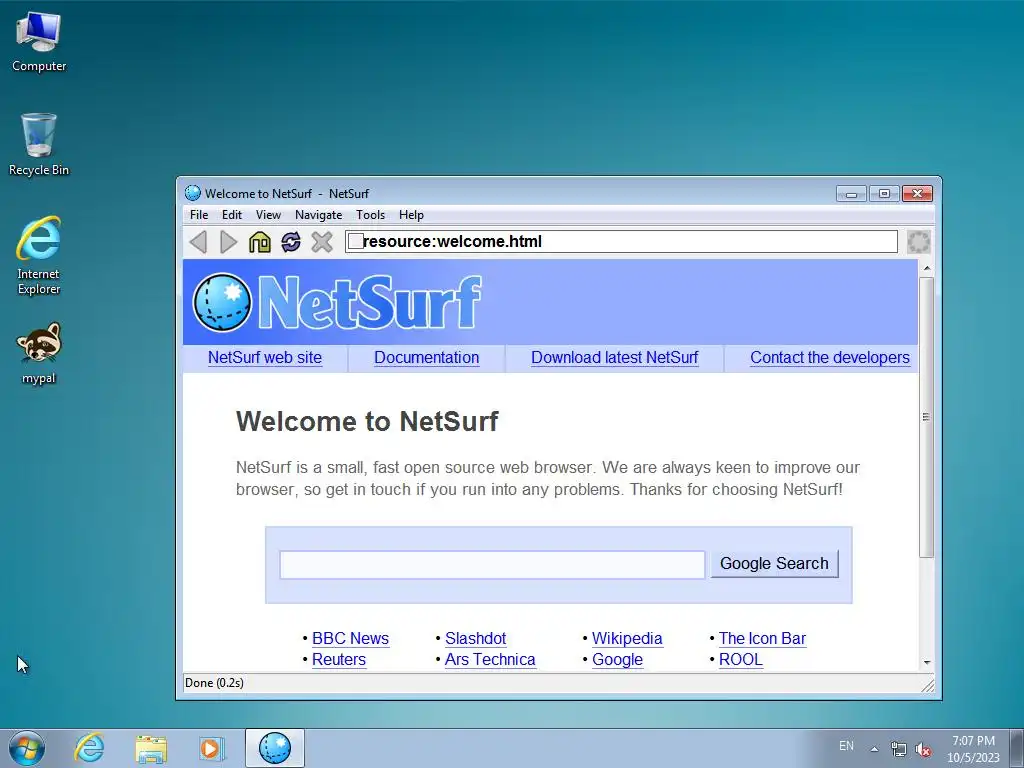
Task: Open the Navigate menu
Action: pos(319,215)
